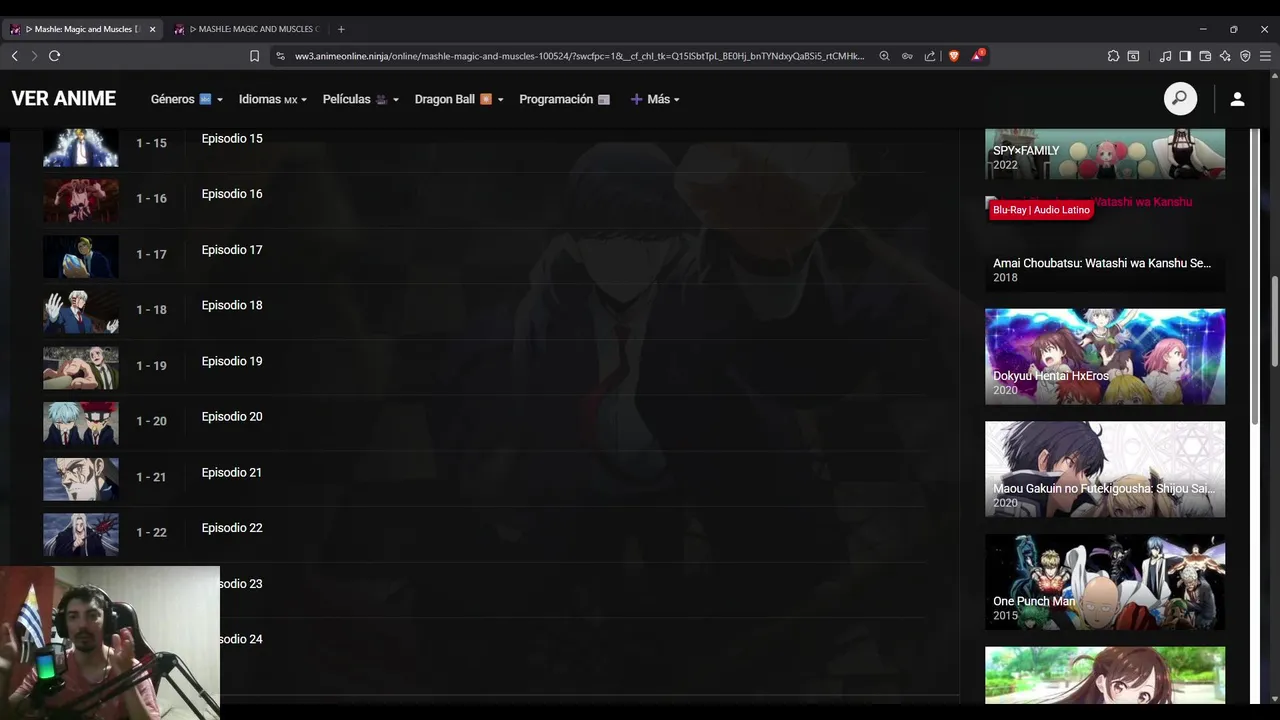1280x720 pixels.
Task: Open the Dokyuu Hentai HxEros card
Action: (1105, 356)
